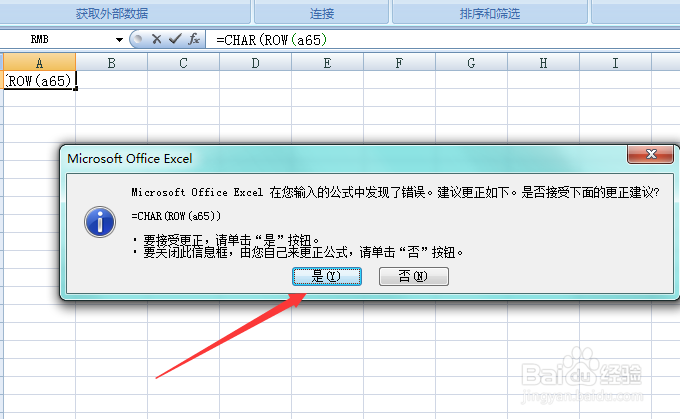This screenshot has width=680, height=419.
Task: Click the formula bar expand circle button
Action: [x=138, y=39]
